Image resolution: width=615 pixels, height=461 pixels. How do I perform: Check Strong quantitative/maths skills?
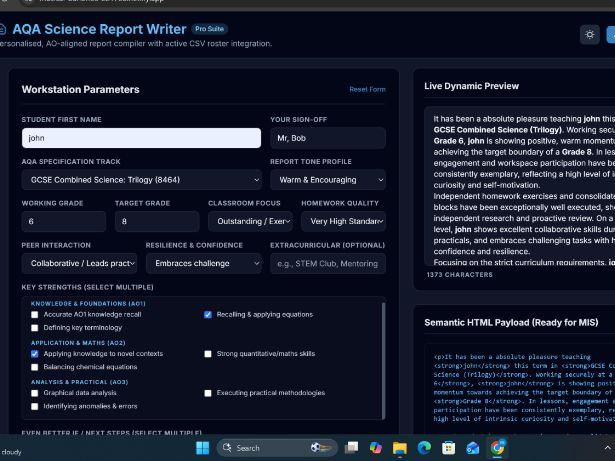point(208,354)
